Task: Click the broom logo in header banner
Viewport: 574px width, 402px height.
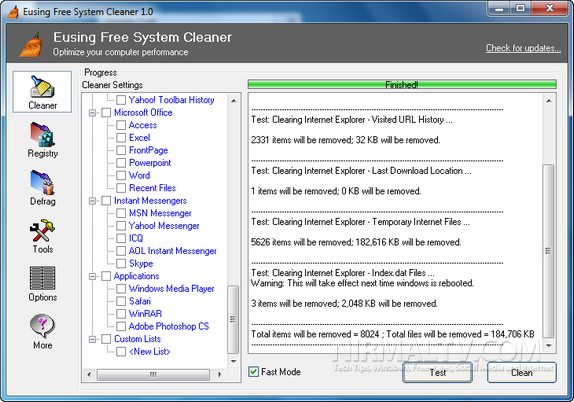Action: (x=31, y=45)
